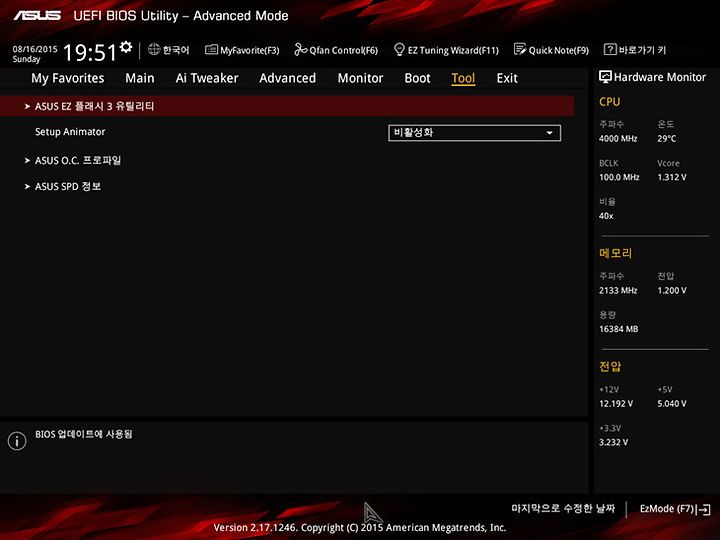Viewport: 720px width, 540px height.
Task: Switch to EzMode (F7) label
Action: (667, 509)
